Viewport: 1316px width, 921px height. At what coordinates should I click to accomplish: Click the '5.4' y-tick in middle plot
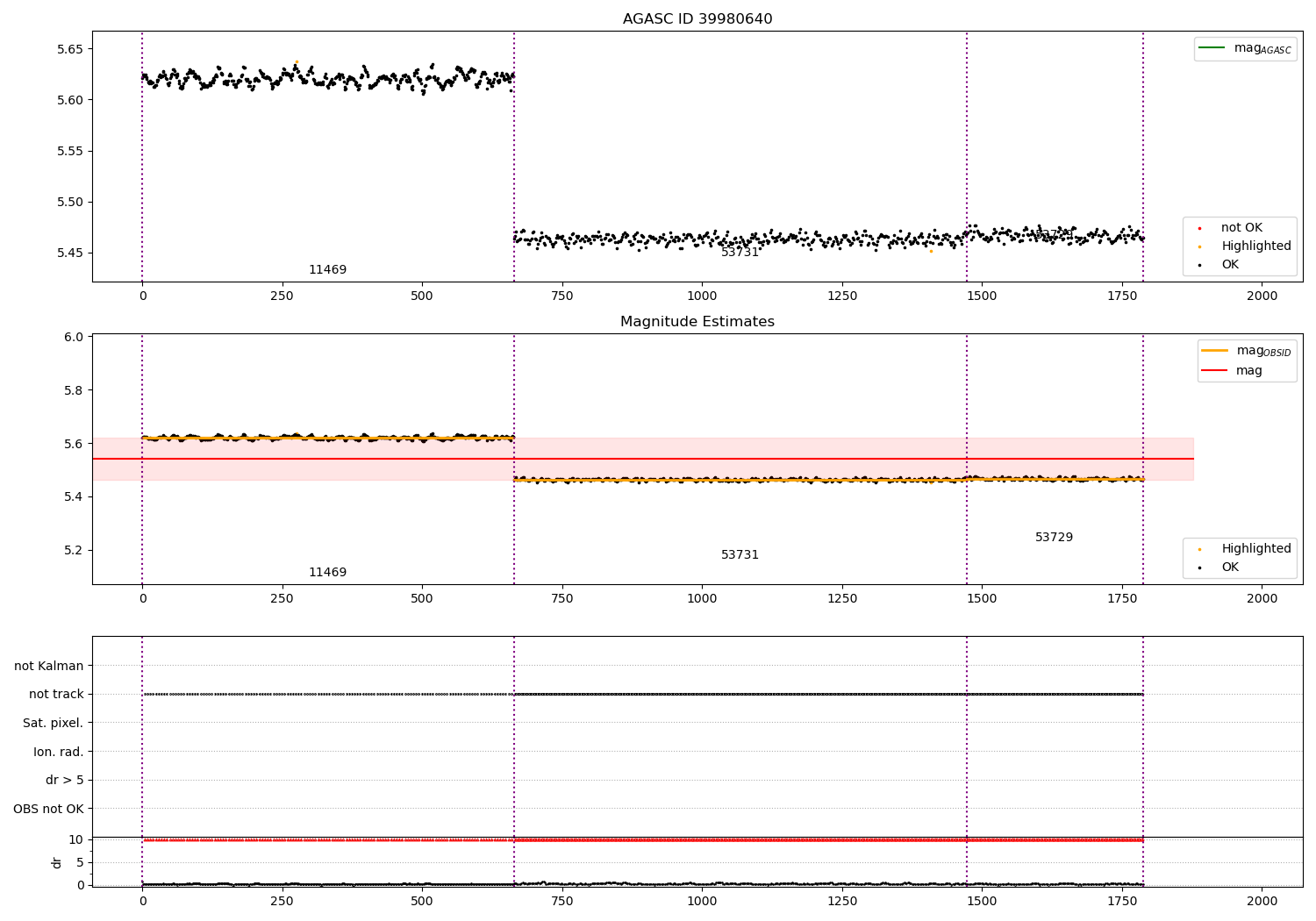[x=74, y=497]
